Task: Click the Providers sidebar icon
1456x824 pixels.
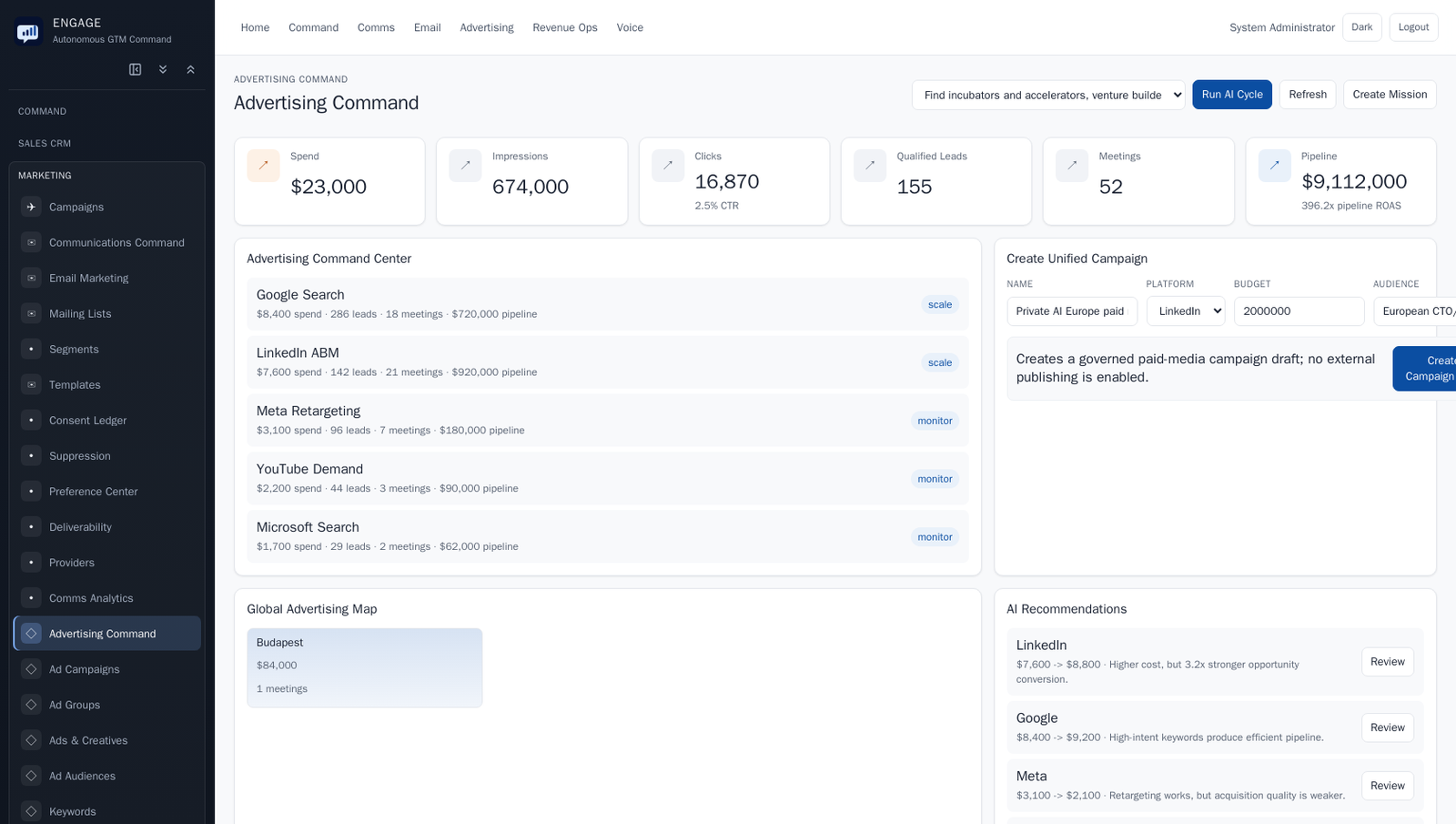Action: 31,562
